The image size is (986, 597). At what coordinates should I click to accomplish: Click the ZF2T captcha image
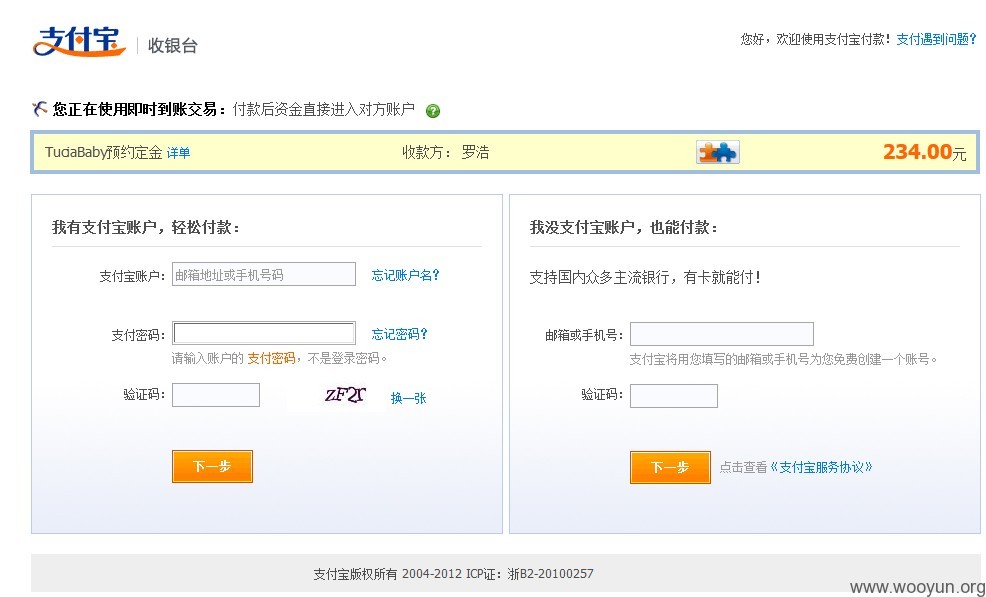pyautogui.click(x=345, y=395)
